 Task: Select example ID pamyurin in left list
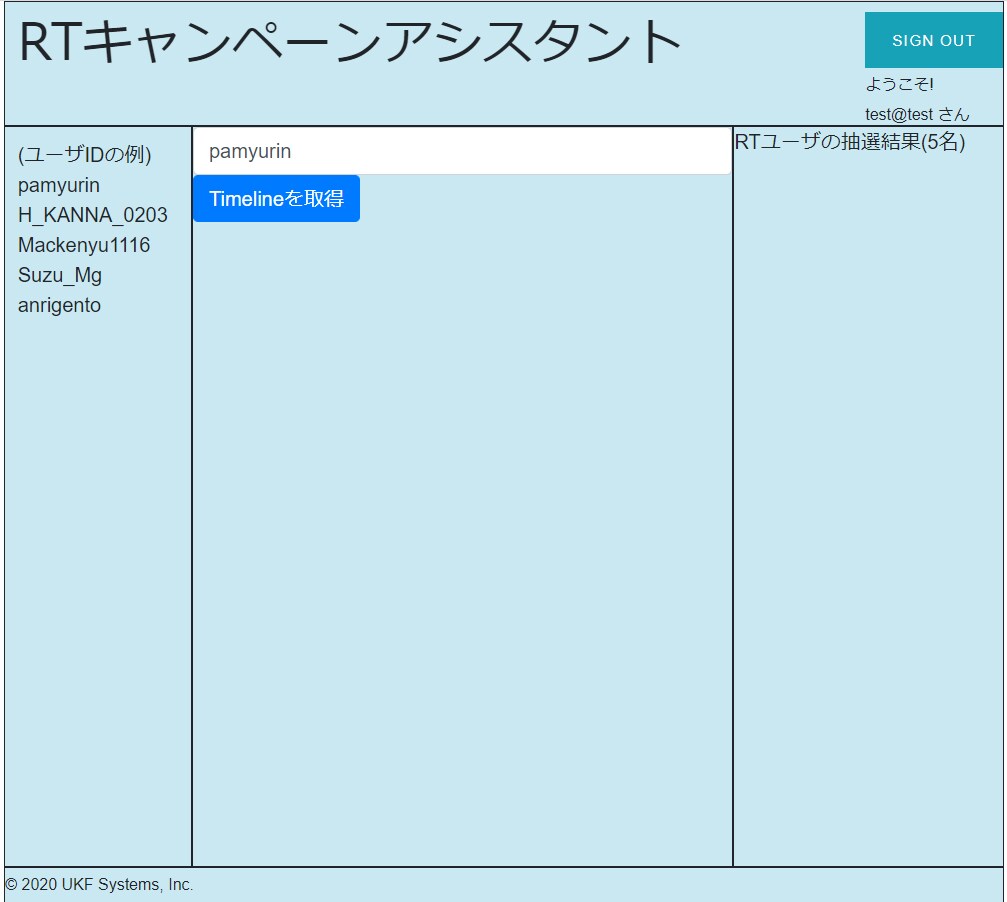(59, 186)
